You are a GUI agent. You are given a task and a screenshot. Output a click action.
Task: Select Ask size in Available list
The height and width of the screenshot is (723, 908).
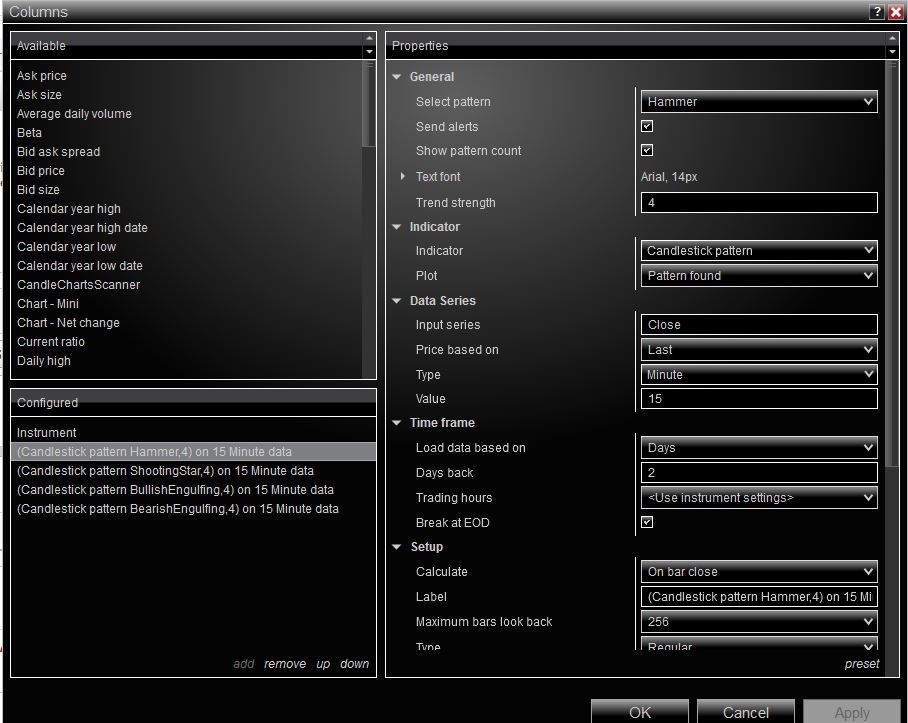click(x=39, y=95)
